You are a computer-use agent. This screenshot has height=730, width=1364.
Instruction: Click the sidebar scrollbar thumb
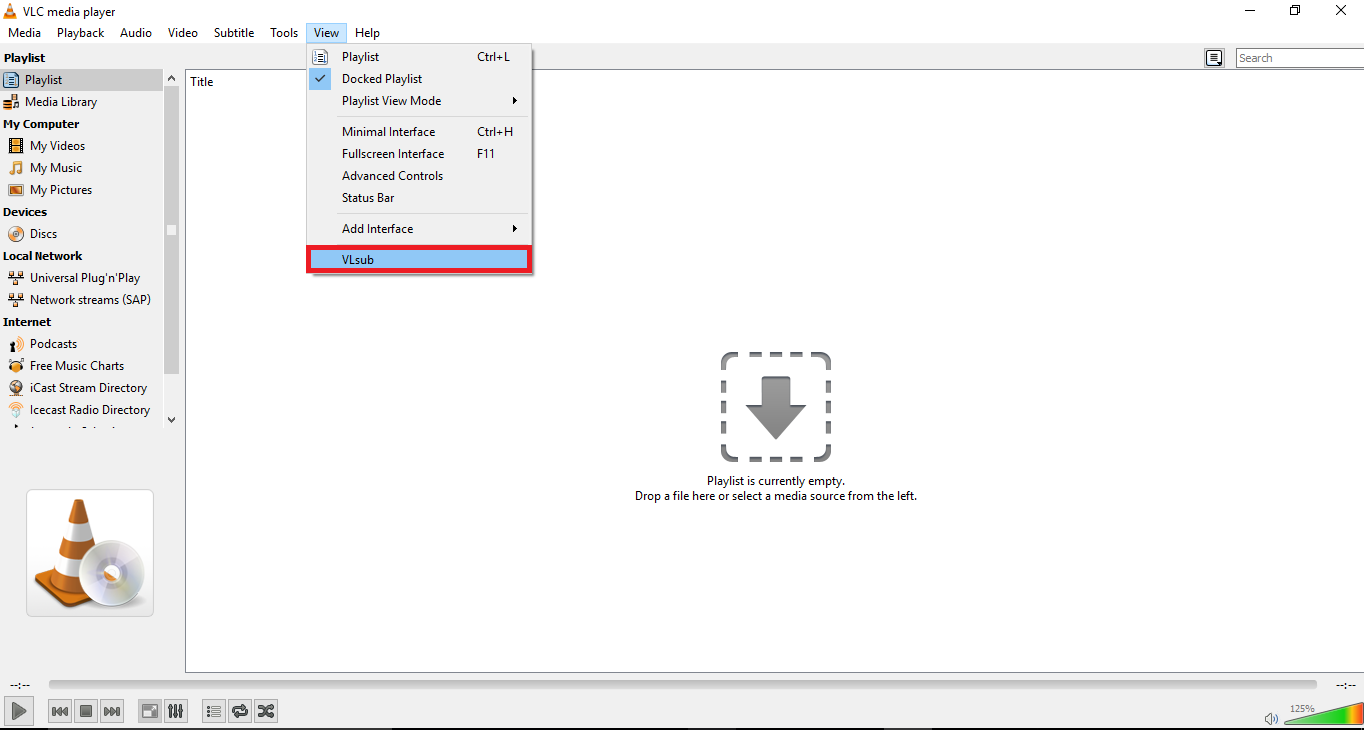171,228
